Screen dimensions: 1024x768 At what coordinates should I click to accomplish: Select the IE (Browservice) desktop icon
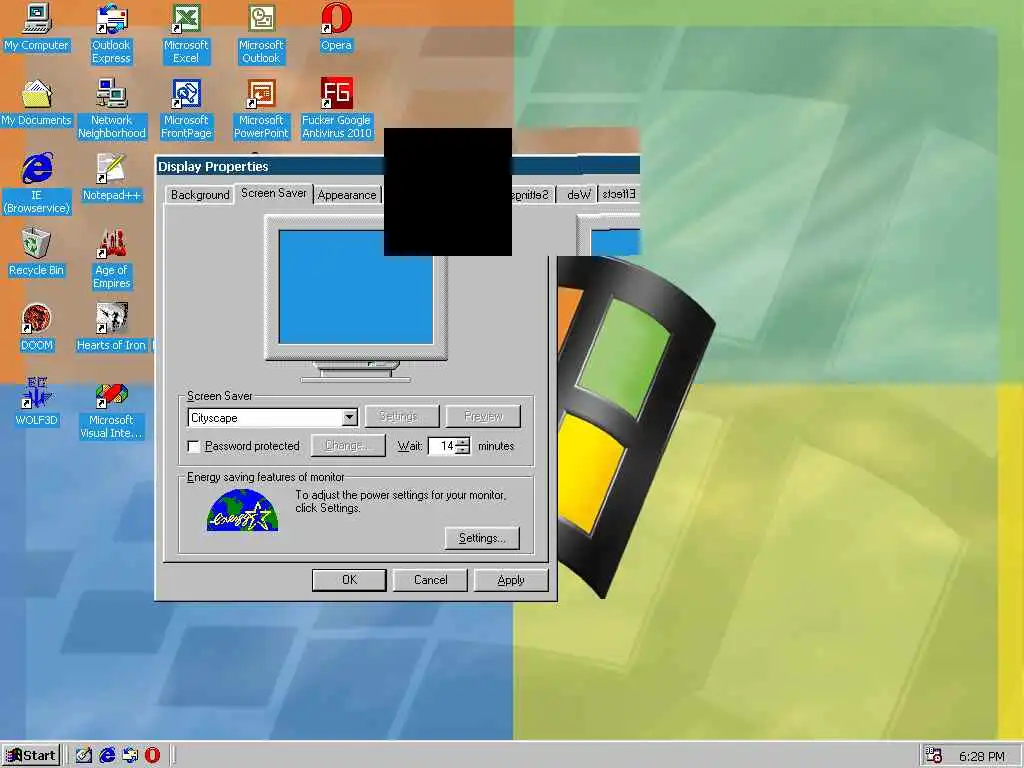[x=37, y=184]
